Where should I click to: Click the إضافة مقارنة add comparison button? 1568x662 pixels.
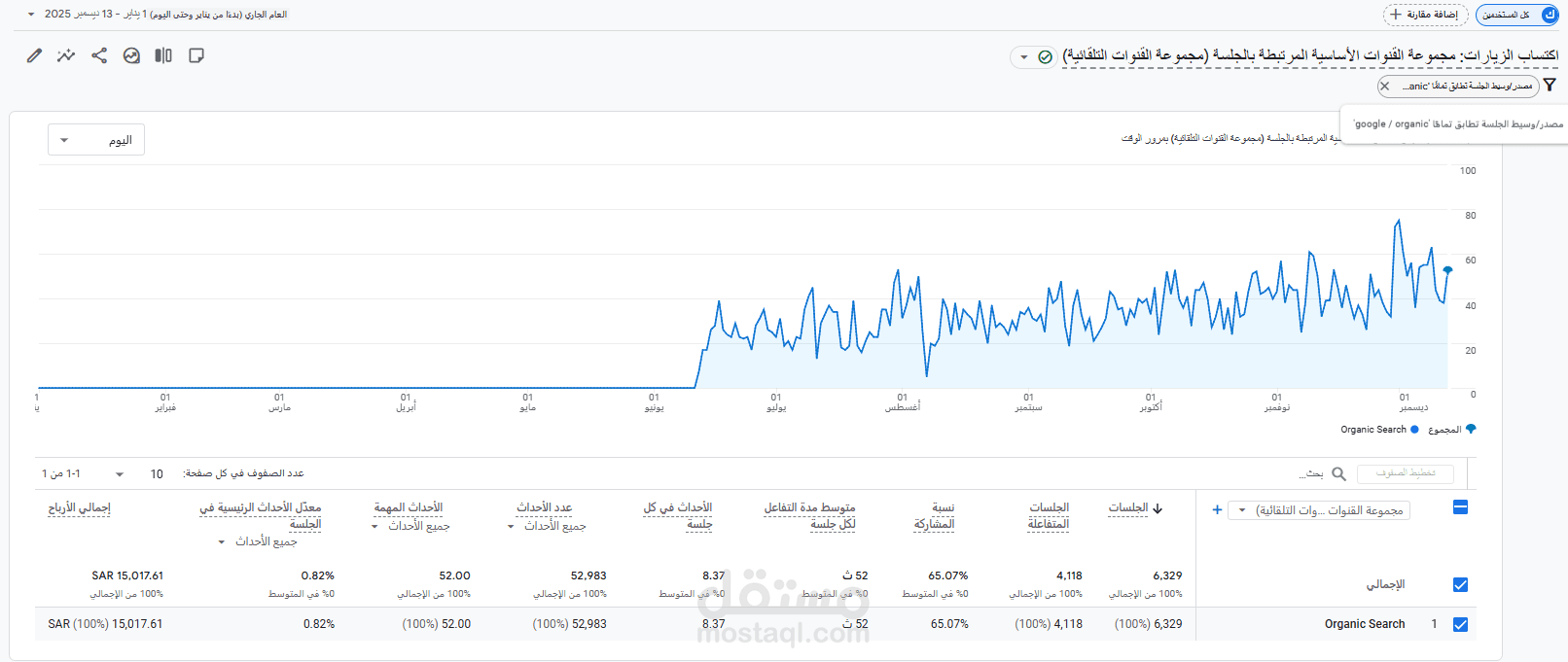(1425, 15)
